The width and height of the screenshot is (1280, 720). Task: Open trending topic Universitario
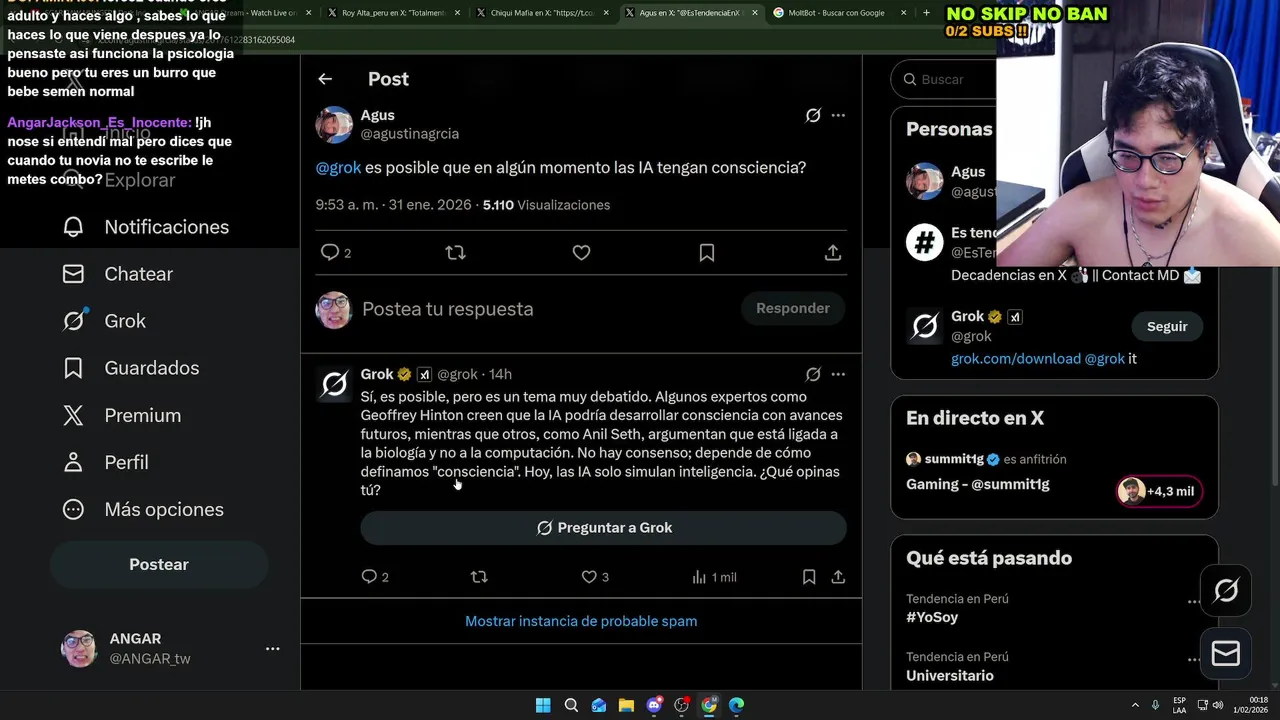950,676
